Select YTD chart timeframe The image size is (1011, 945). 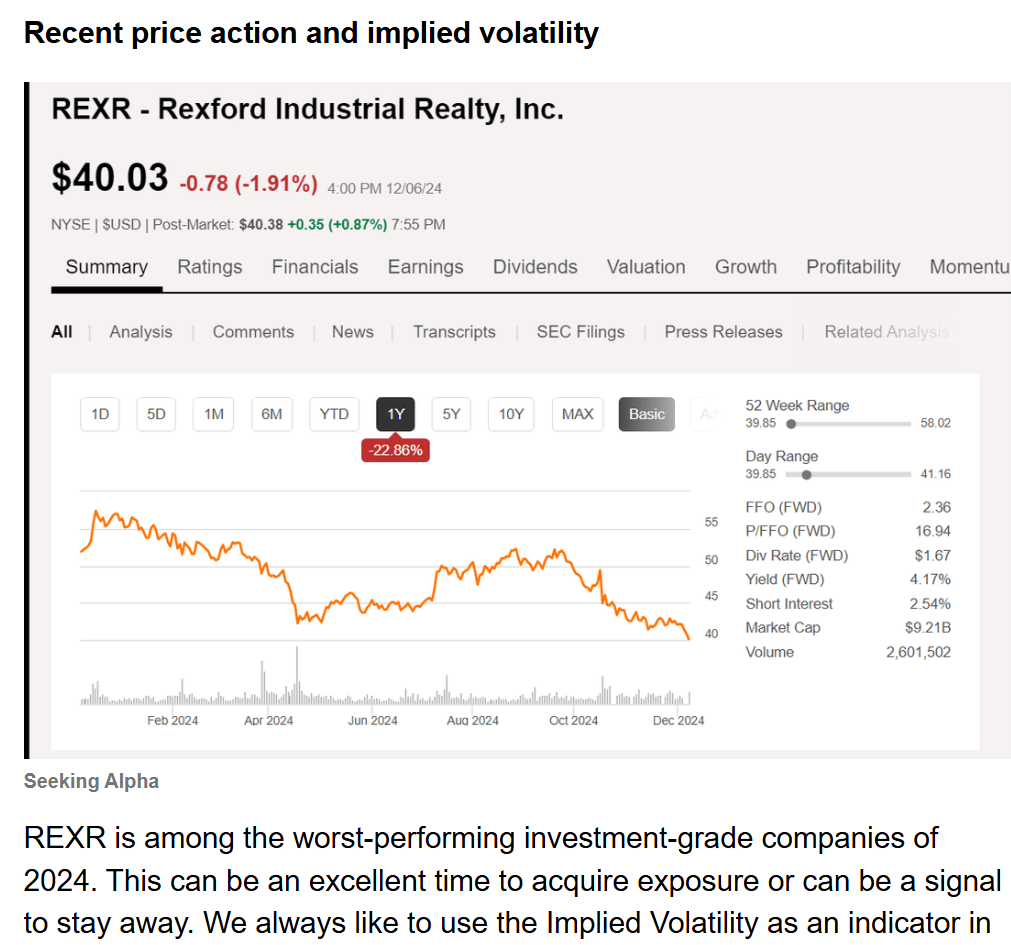click(334, 414)
